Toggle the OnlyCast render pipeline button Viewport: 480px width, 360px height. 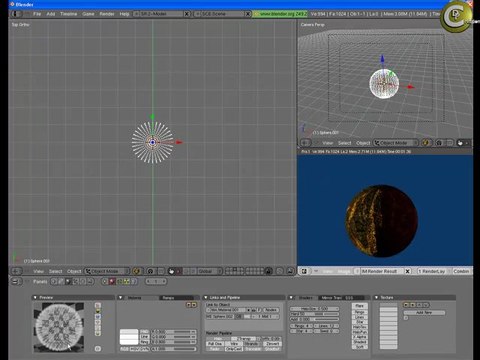(234, 349)
